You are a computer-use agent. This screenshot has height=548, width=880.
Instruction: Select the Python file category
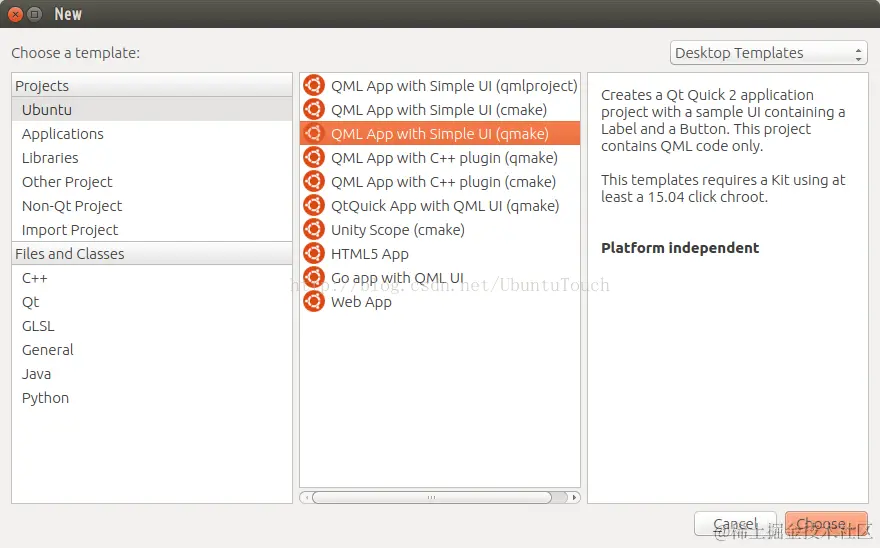click(152, 398)
